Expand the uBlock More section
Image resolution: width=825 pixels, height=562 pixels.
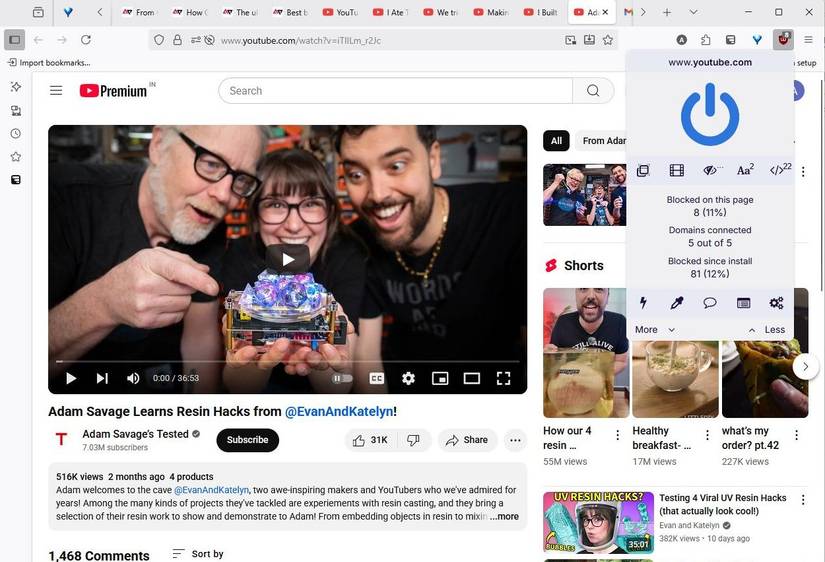(655, 330)
